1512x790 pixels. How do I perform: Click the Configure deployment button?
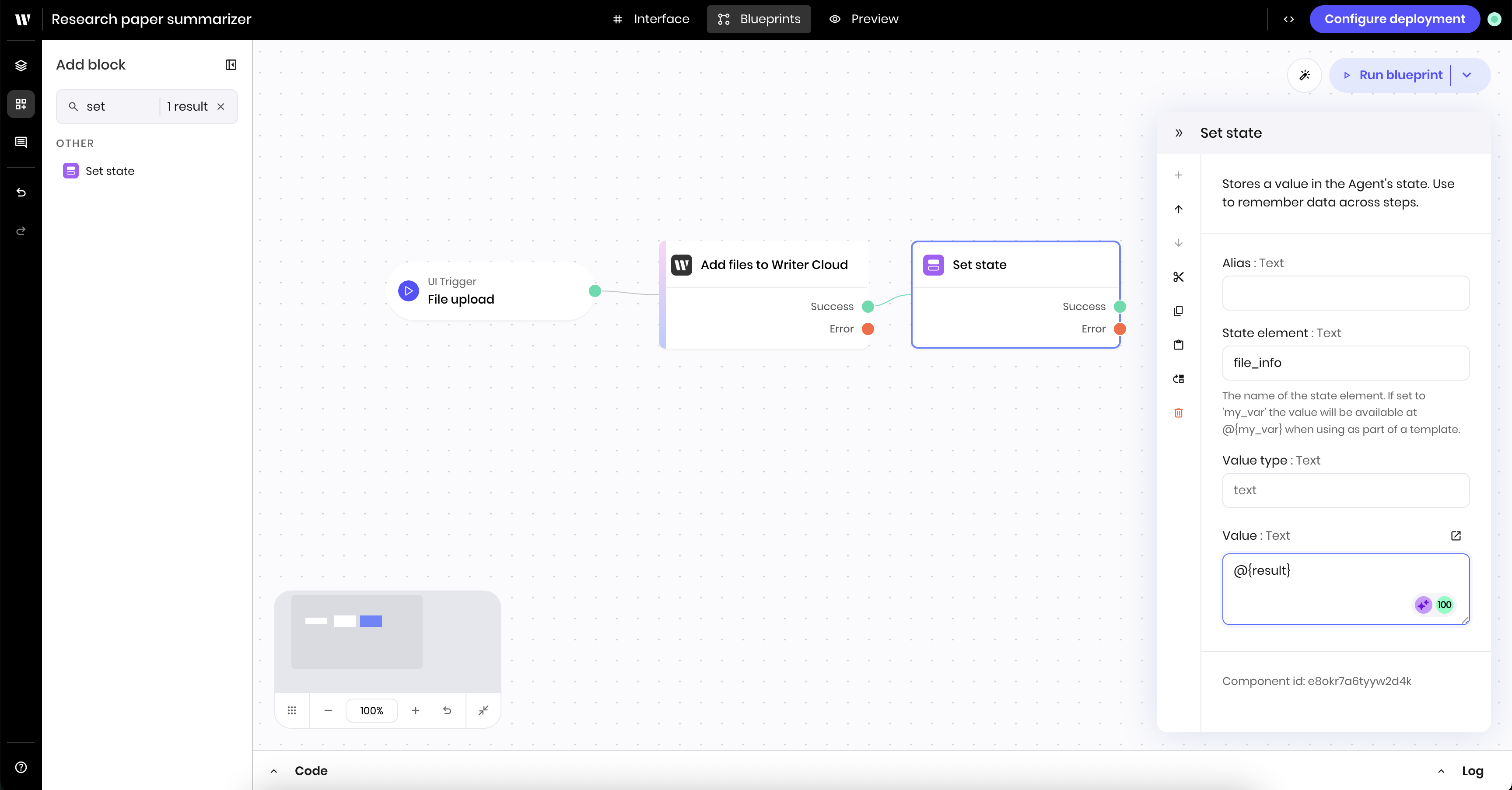click(x=1394, y=19)
